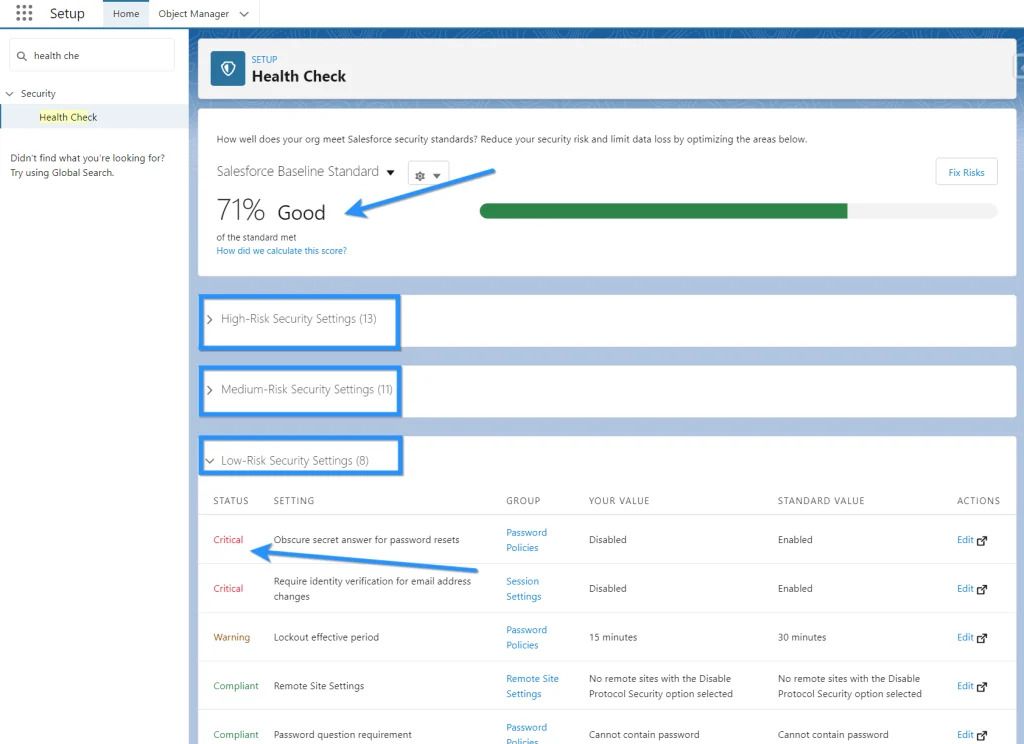Expand High-Risk Security Settings section

pos(210,319)
